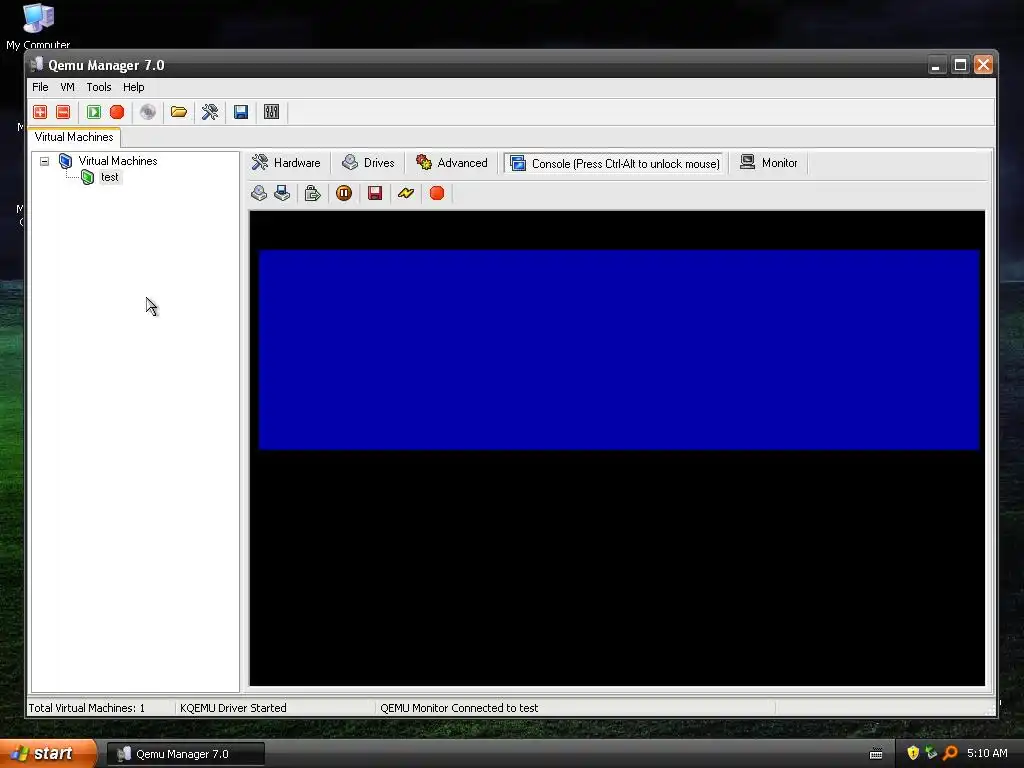Click the KQEMU Driver Started status text
The width and height of the screenshot is (1024, 768).
pos(233,708)
